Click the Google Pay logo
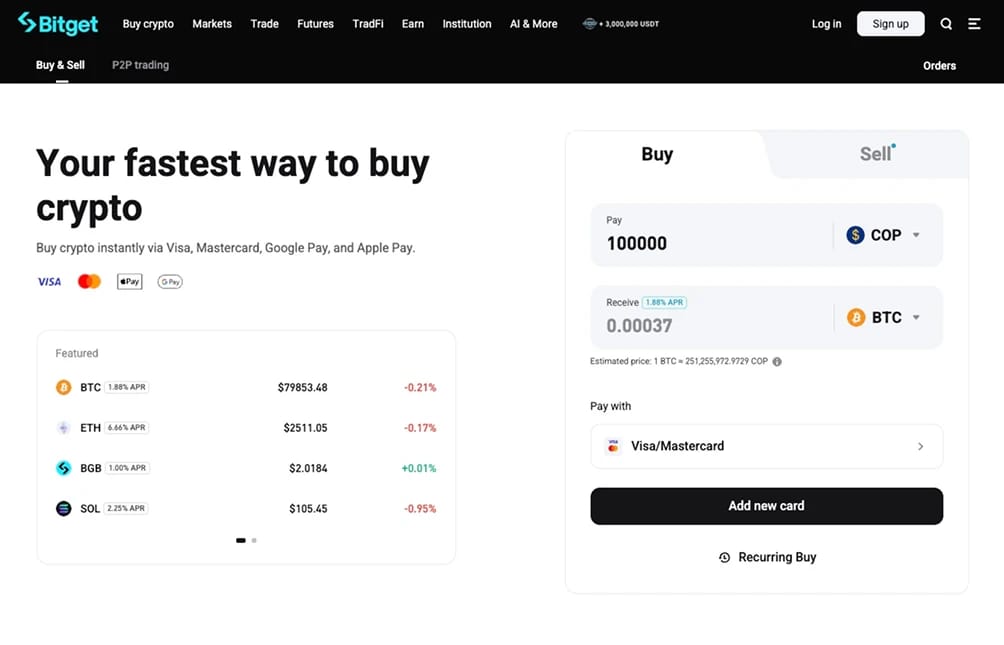1004x645 pixels. [170, 282]
